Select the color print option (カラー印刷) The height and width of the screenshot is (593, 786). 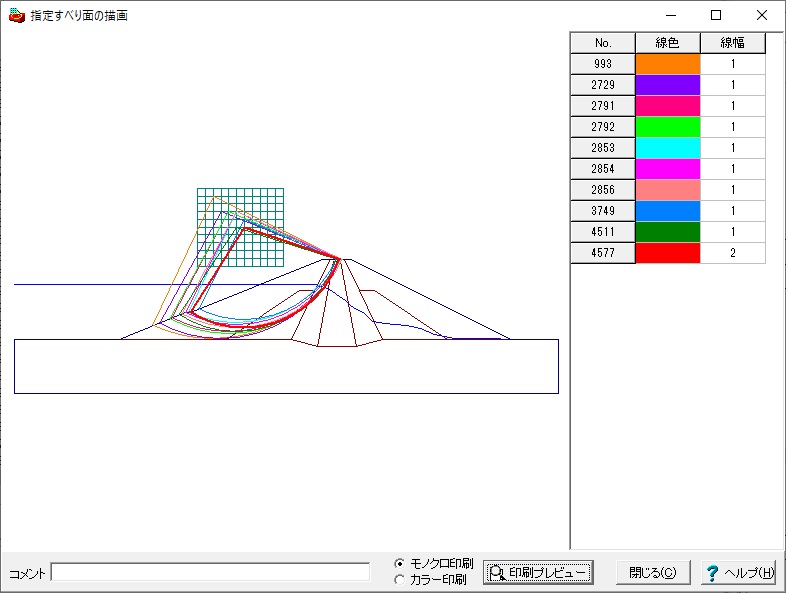[400, 579]
